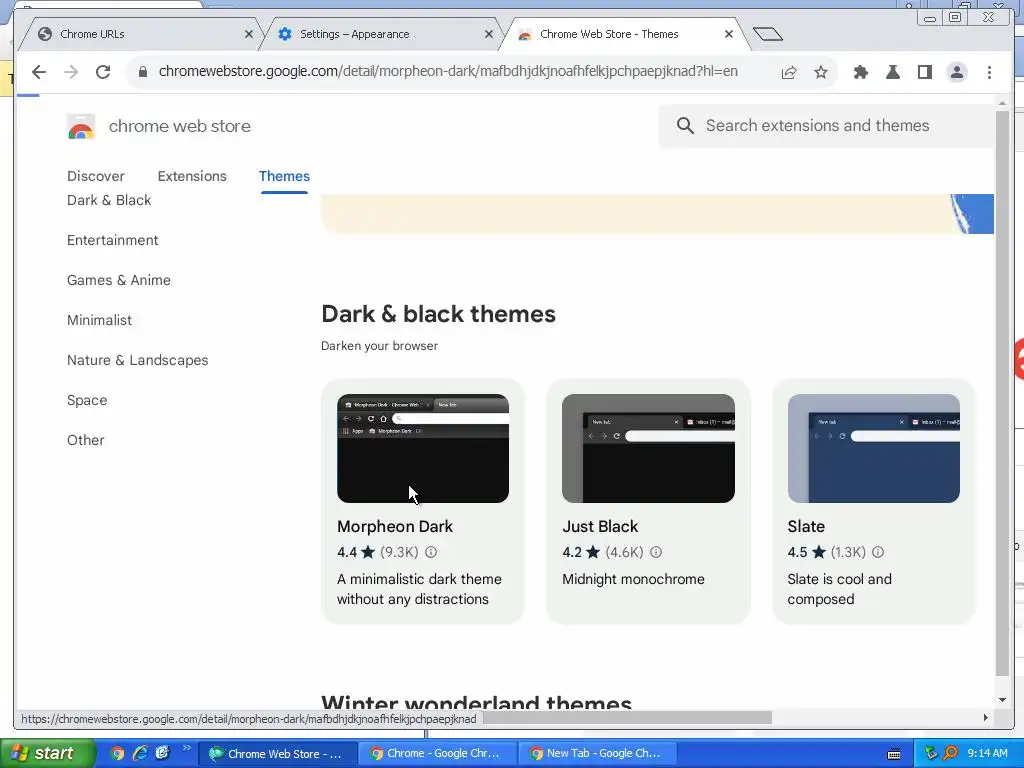The image size is (1024, 768).
Task: Select the Themes section tab
Action: [284, 176]
